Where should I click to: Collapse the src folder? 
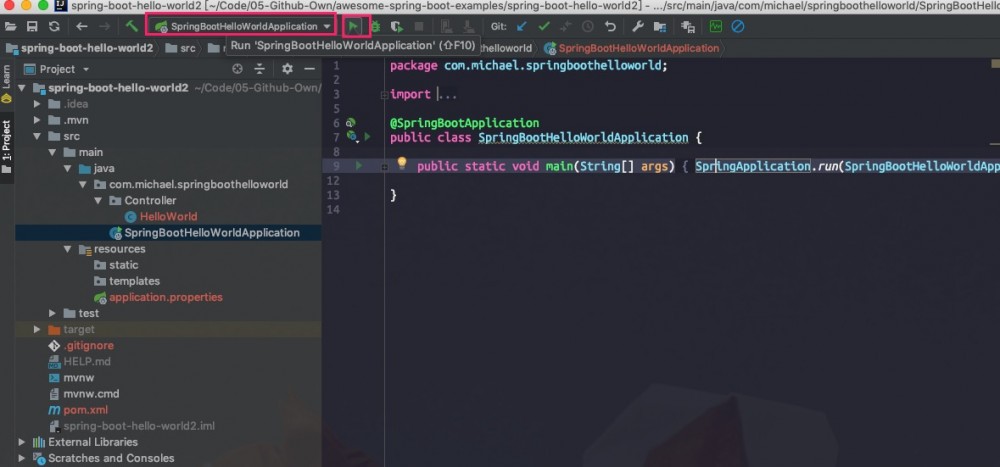(x=37, y=136)
